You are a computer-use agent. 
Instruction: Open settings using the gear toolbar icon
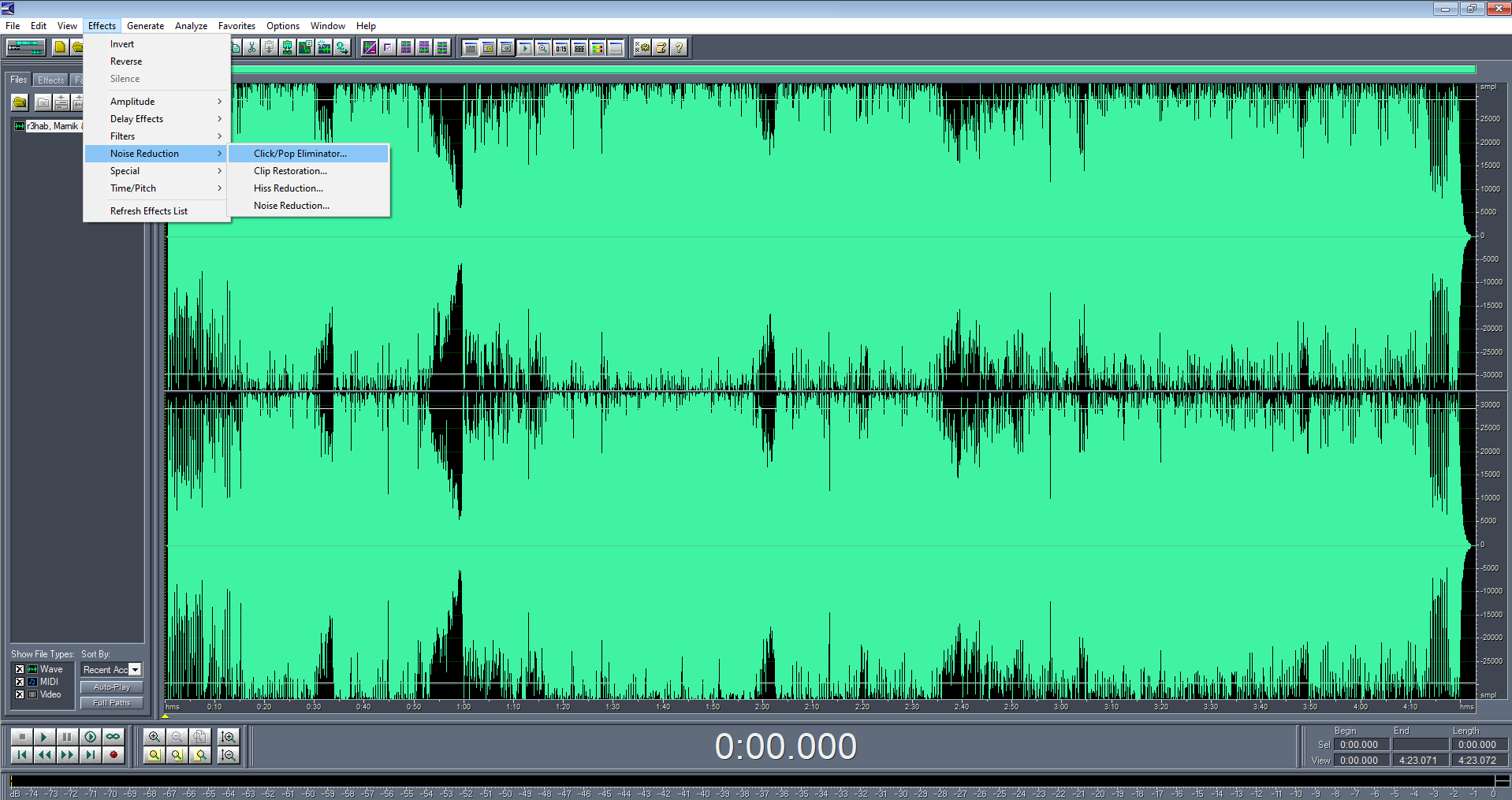pyautogui.click(x=642, y=47)
